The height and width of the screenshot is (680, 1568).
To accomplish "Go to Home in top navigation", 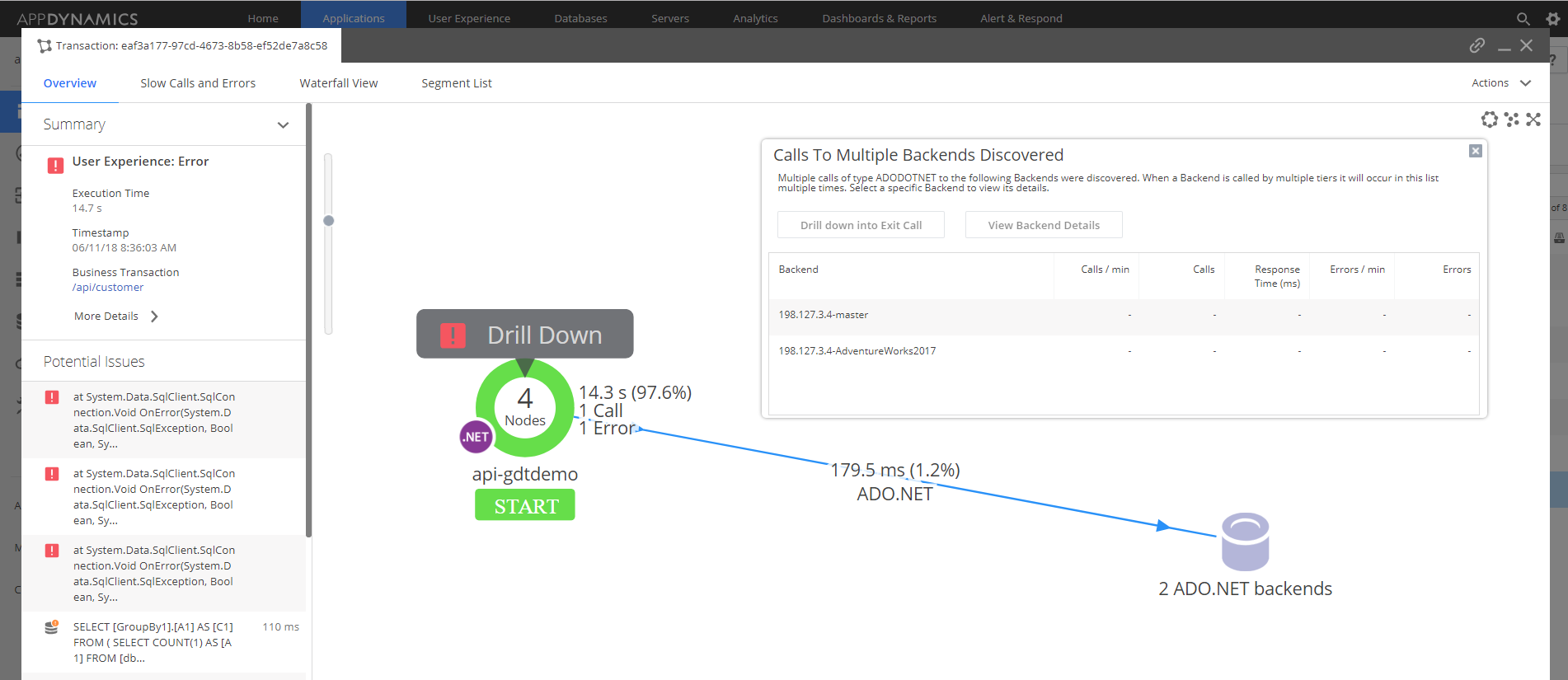I will click(263, 18).
